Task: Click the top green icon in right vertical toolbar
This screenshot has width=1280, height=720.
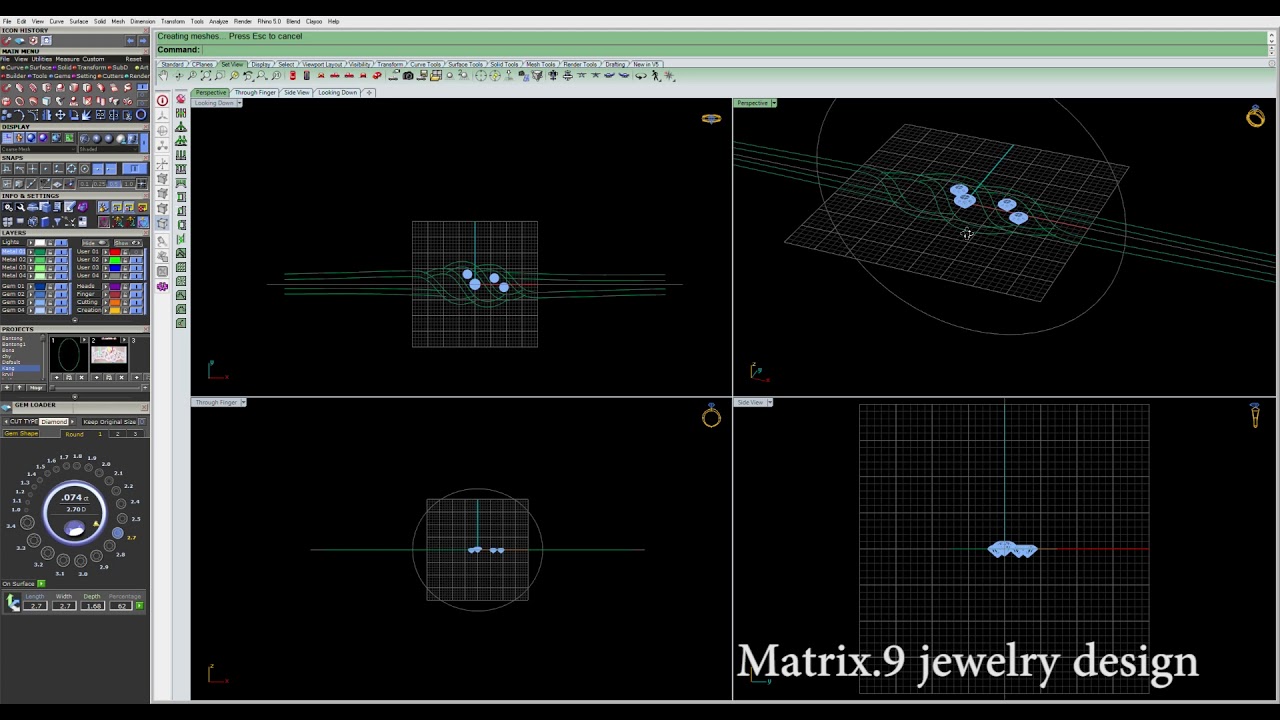Action: (x=181, y=113)
